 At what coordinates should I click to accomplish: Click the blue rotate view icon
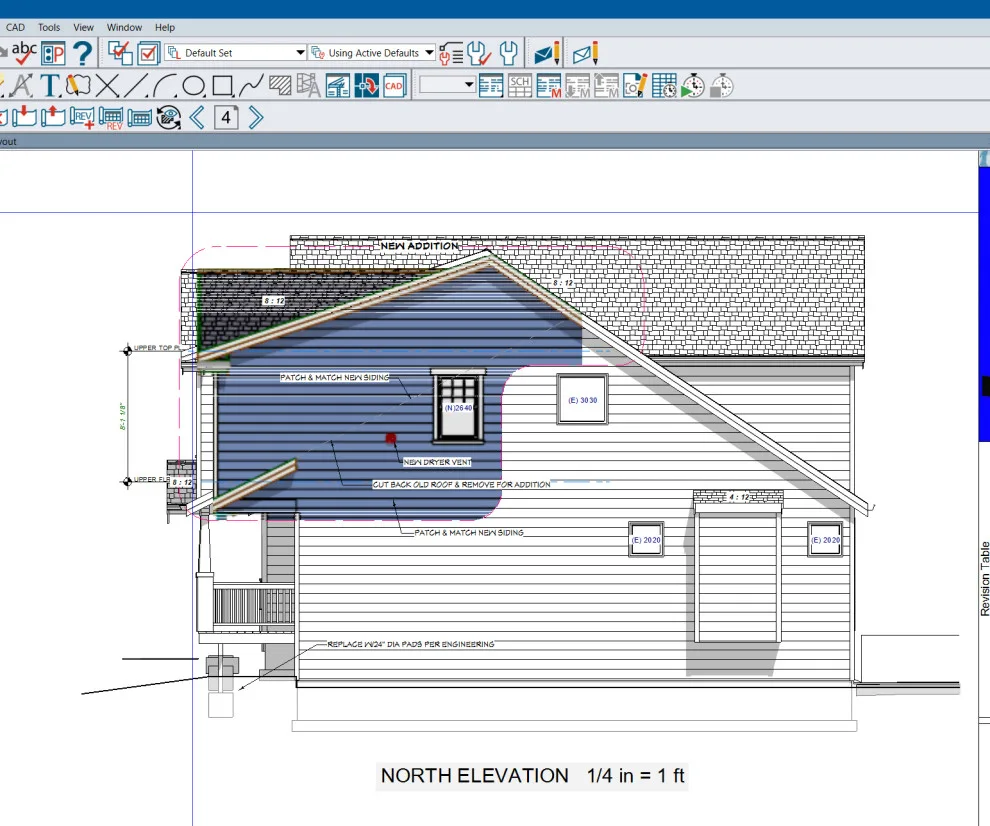pos(366,86)
